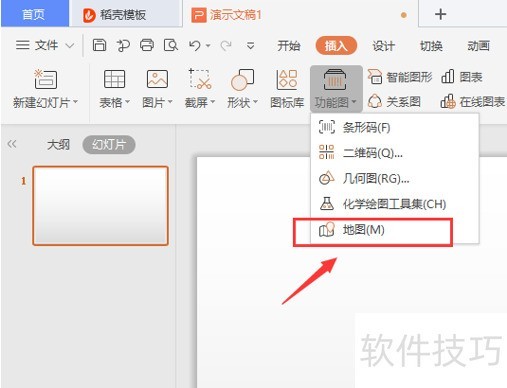This screenshot has width=507, height=388.
Task: Click the 表格 table icon
Action: pyautogui.click(x=114, y=79)
